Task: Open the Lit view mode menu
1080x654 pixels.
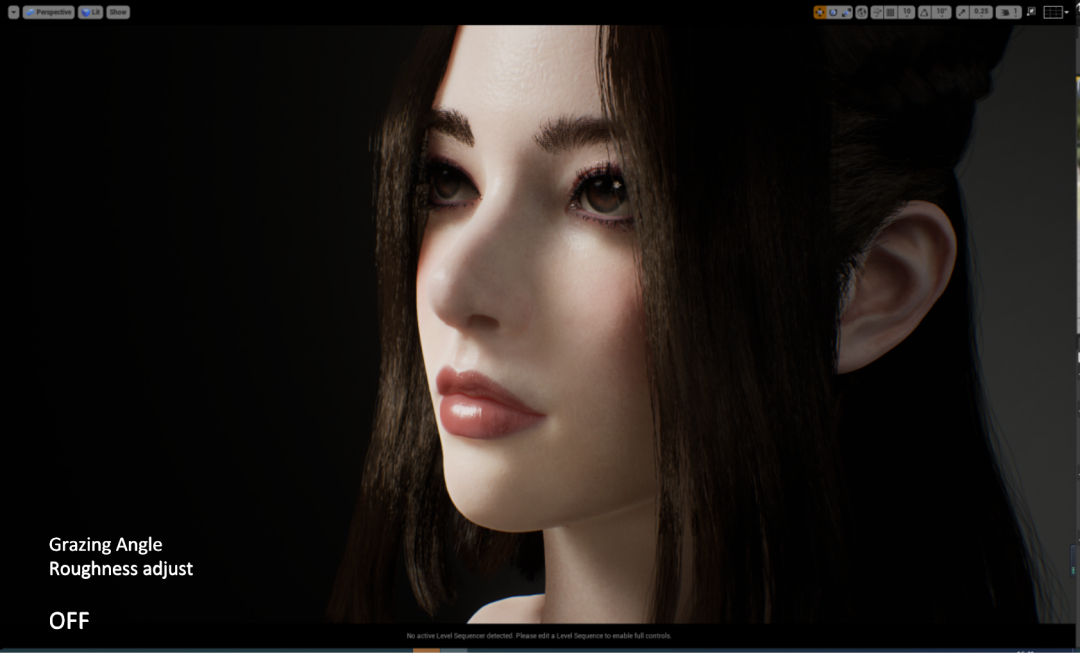Action: pyautogui.click(x=90, y=12)
